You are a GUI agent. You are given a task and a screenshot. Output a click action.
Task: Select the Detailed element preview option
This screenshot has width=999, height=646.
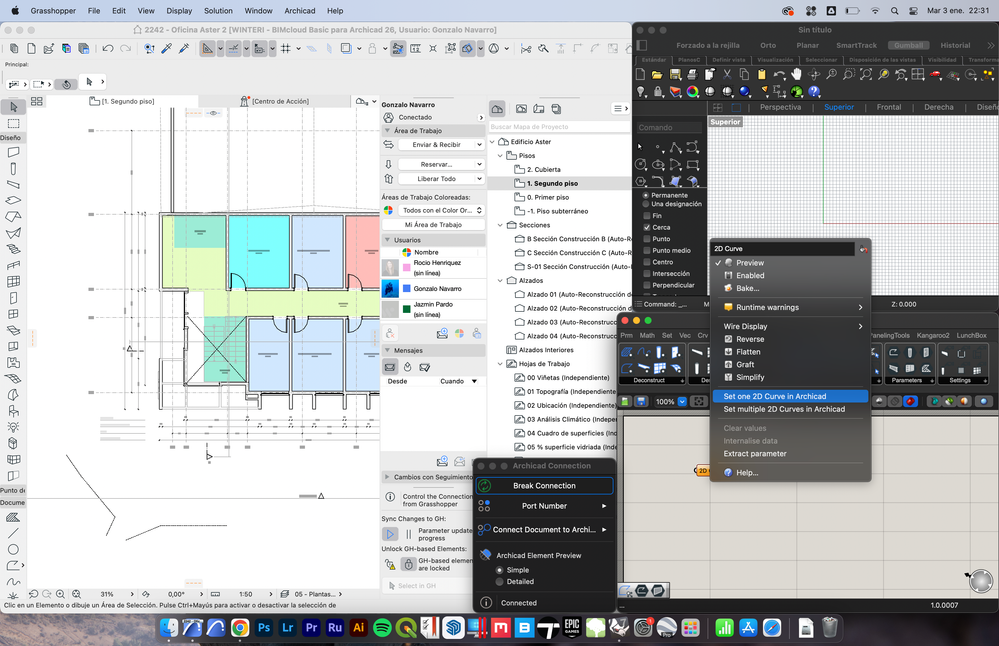click(x=500, y=582)
